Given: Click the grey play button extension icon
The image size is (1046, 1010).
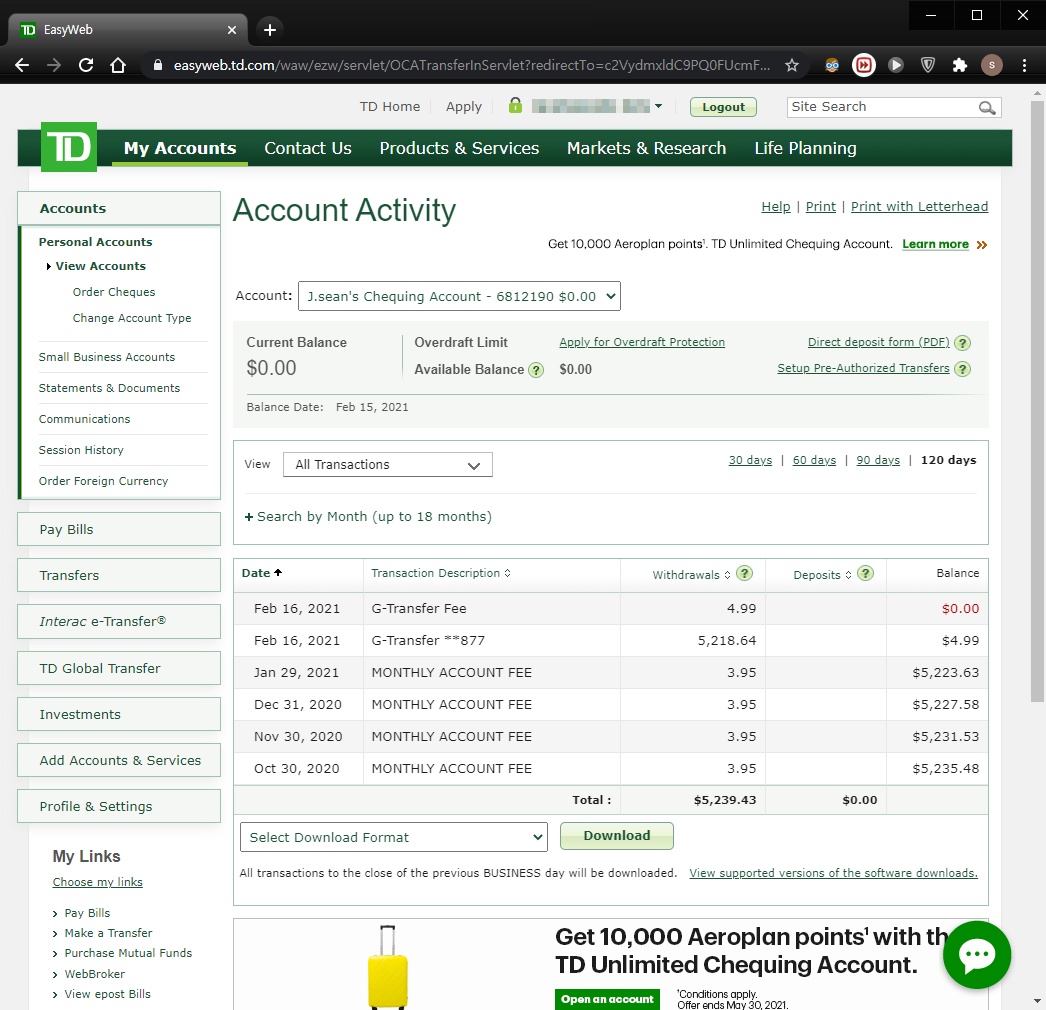Looking at the screenshot, I should [x=896, y=65].
